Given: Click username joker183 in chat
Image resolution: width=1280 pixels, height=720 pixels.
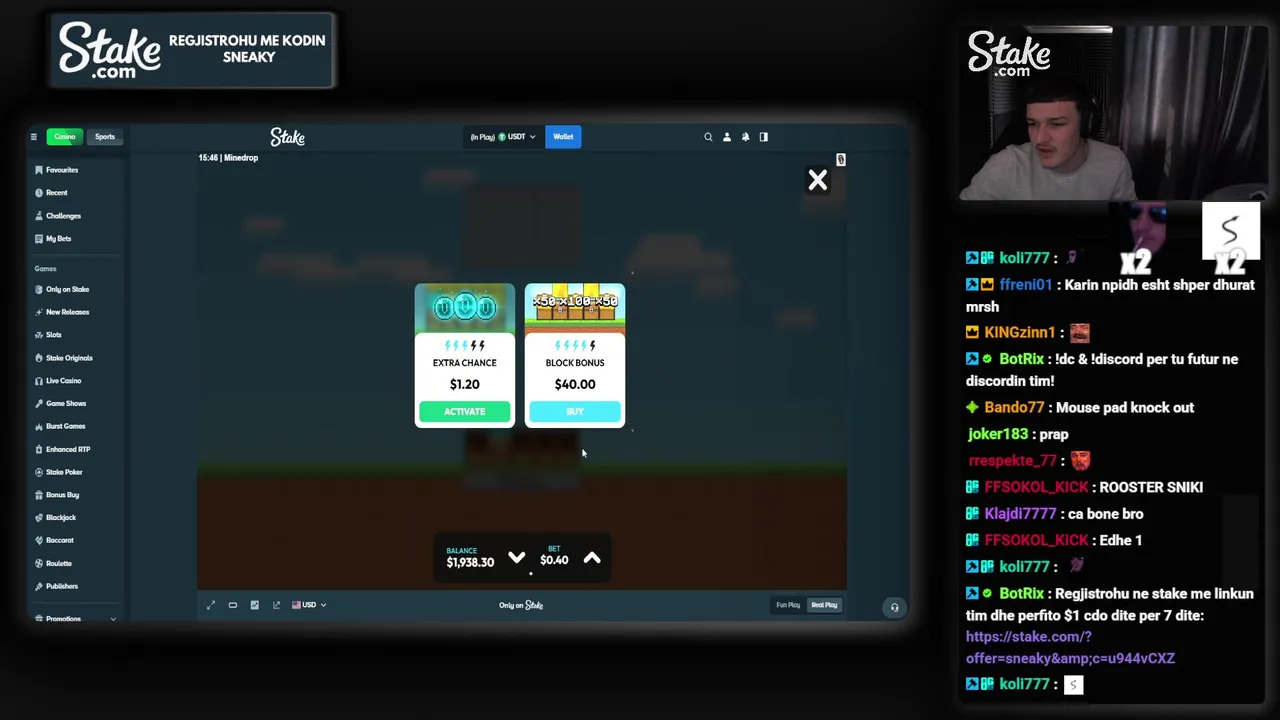Looking at the screenshot, I should coord(998,435).
